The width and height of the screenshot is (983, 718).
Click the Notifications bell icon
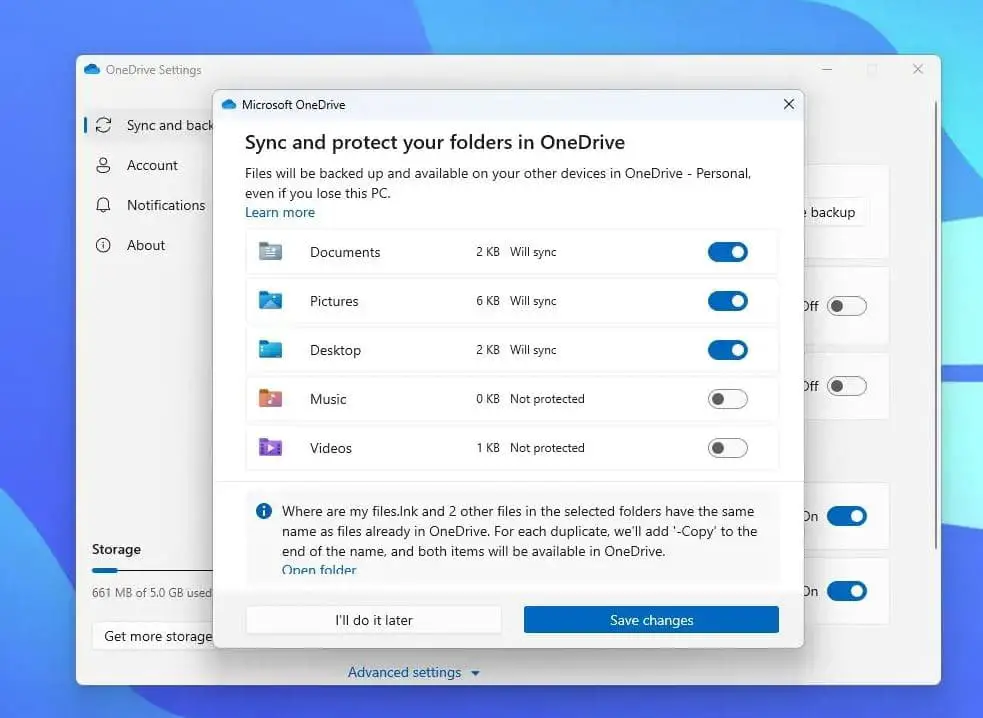103,205
